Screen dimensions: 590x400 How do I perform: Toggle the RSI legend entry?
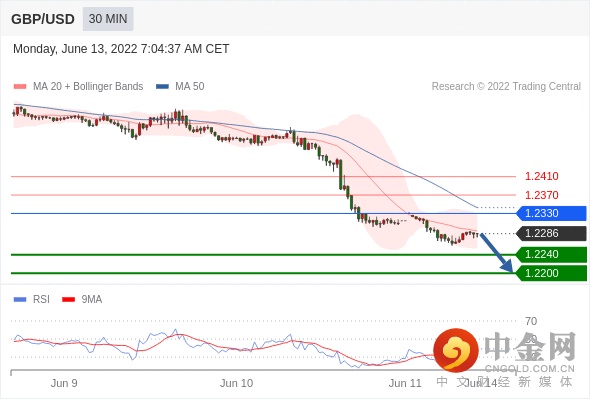[32, 300]
